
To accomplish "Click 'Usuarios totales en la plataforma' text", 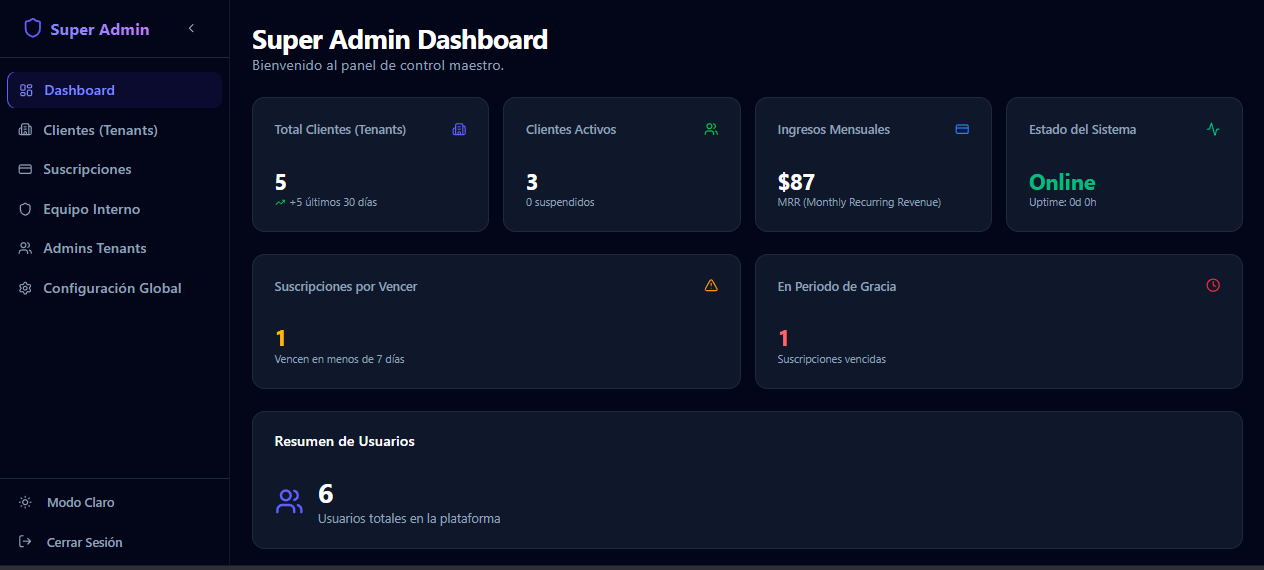I will (x=409, y=519).
